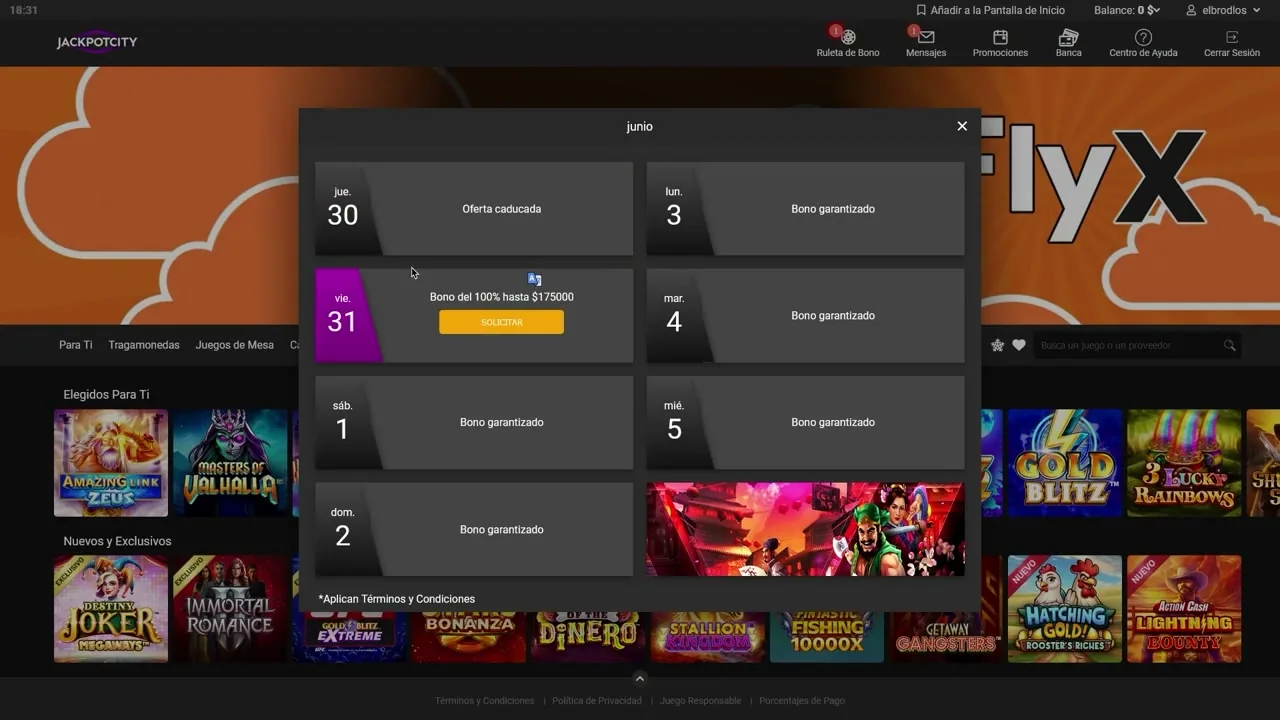
Task: Click Añadir a la Pantalla de Inicio
Action: click(x=998, y=10)
